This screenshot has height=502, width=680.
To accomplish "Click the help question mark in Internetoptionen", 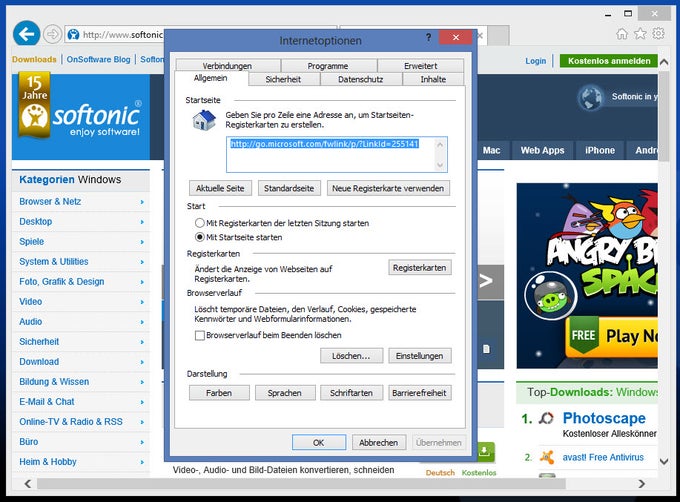I will coord(428,37).
